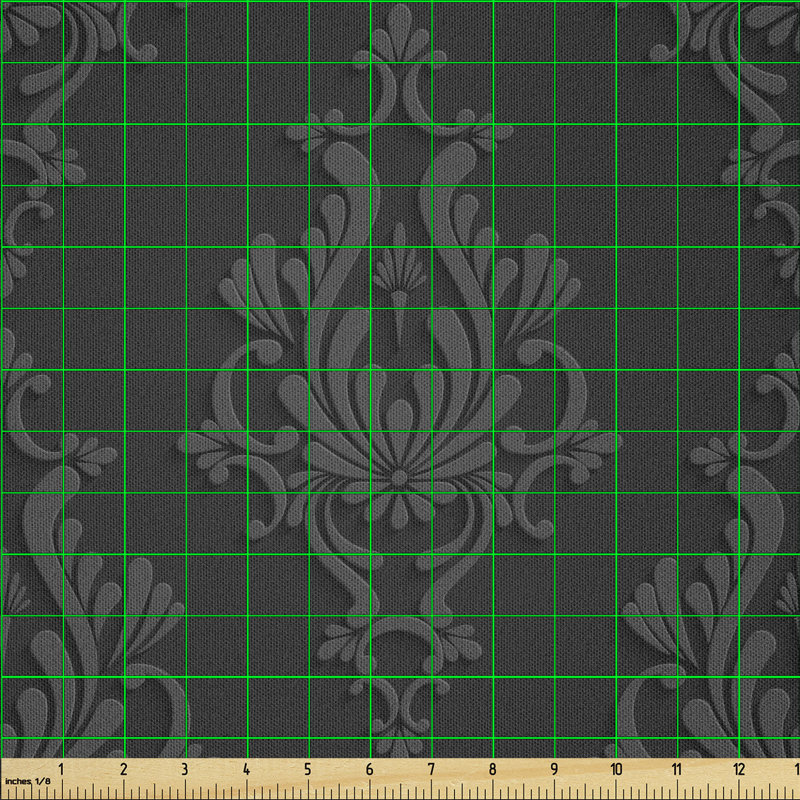800x800 pixels.
Task: Click the number 8 on the ruler
Action: pos(492,769)
